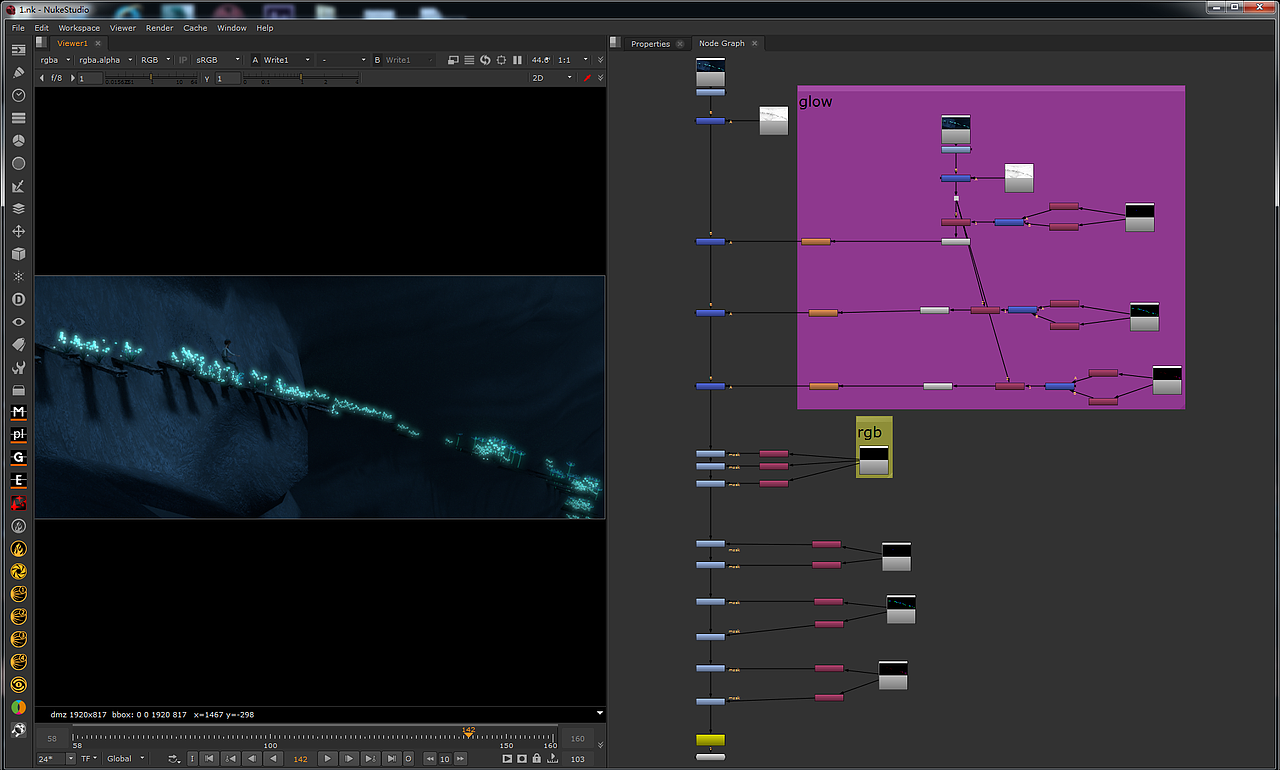Click the current frame 142 input field
The image size is (1280, 770).
301,759
